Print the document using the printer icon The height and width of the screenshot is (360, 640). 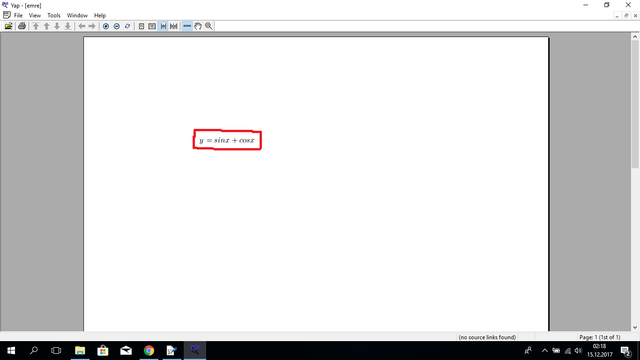point(22,26)
